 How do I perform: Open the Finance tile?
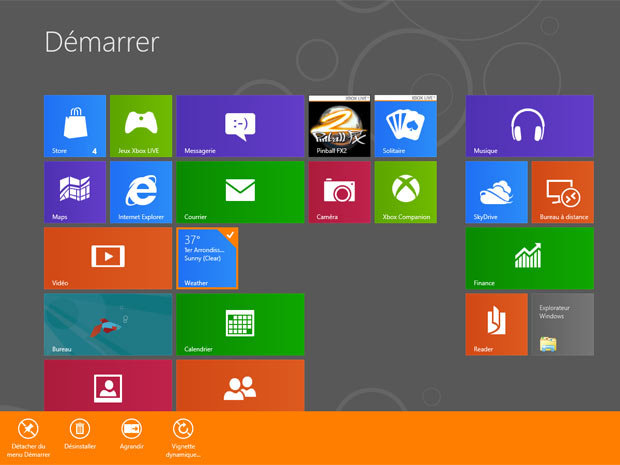[x=530, y=258]
